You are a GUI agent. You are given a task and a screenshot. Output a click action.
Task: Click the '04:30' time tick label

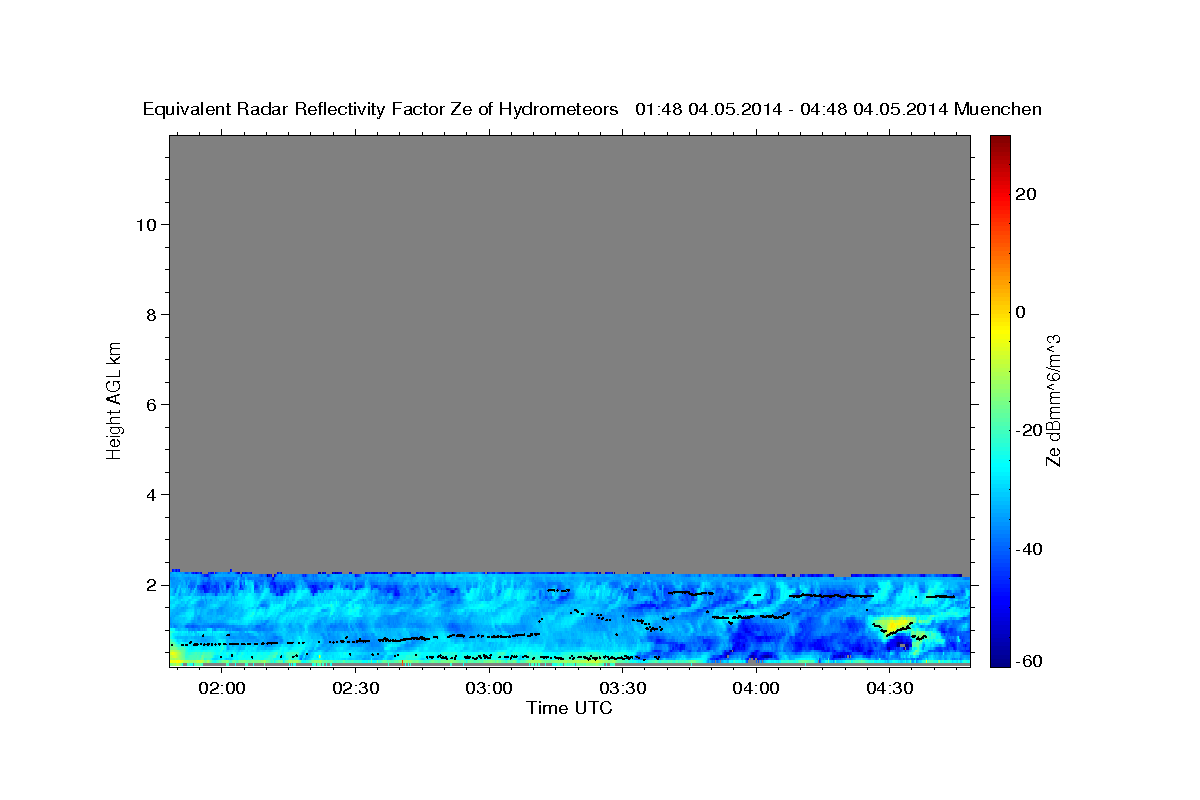click(889, 688)
